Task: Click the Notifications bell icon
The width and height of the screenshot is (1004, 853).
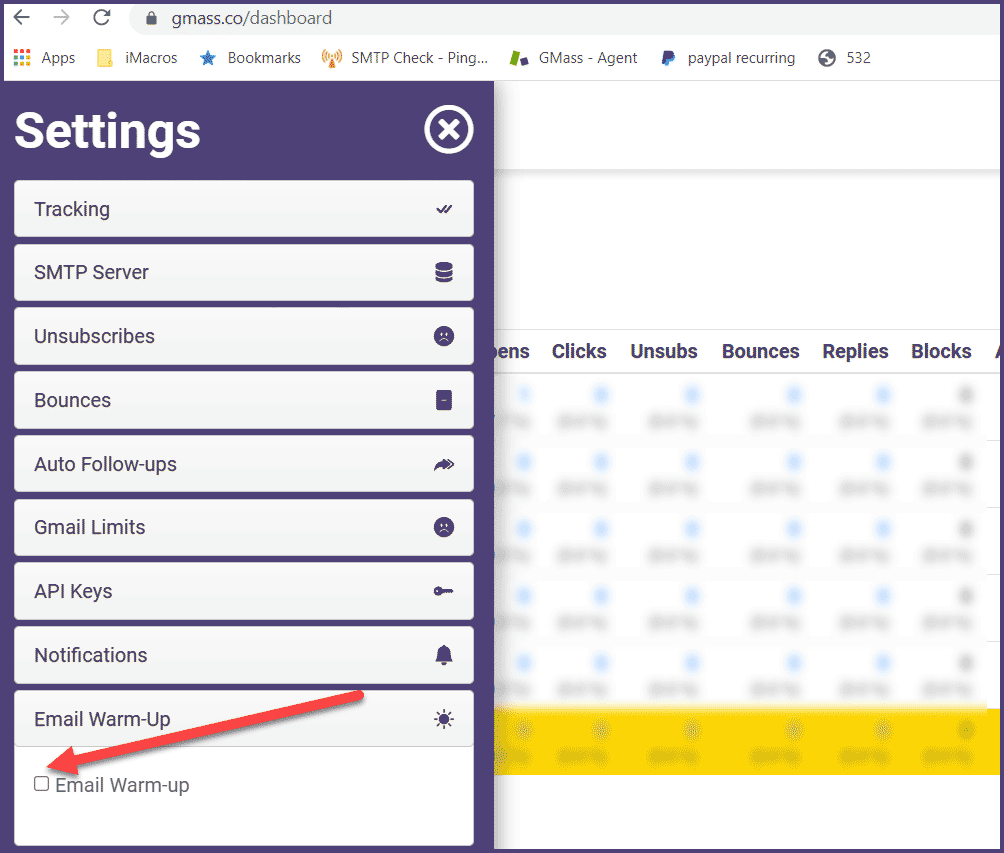Action: [444, 655]
